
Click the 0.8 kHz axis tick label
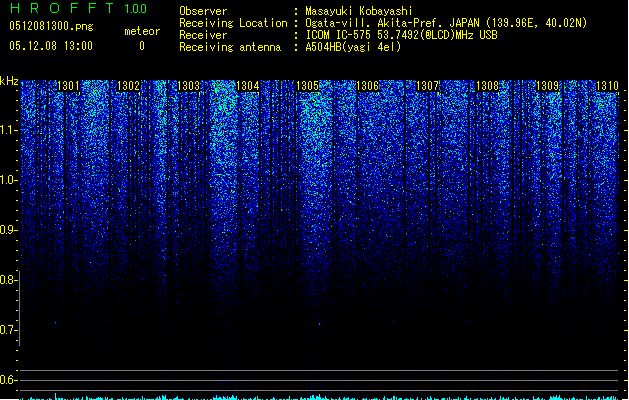(8, 280)
